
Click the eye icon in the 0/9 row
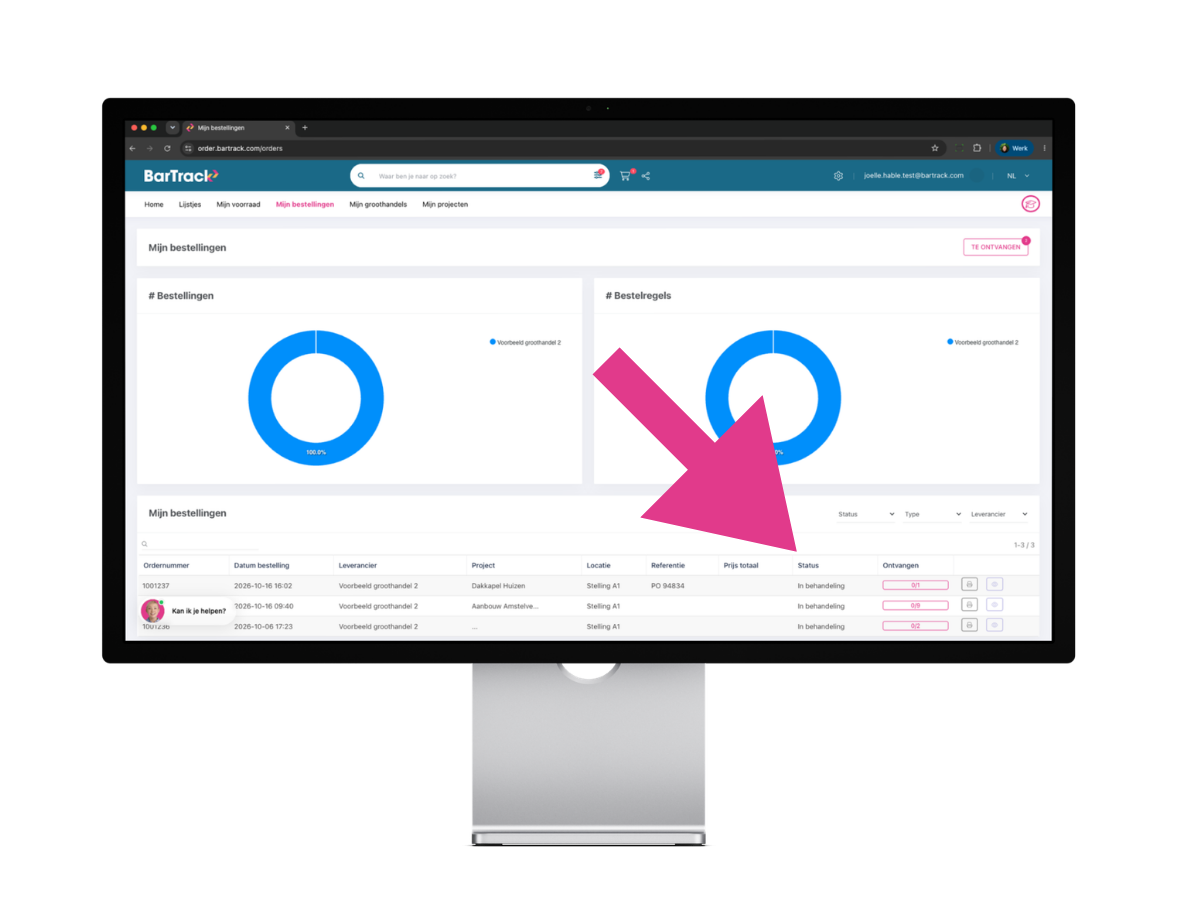pyautogui.click(x=994, y=604)
